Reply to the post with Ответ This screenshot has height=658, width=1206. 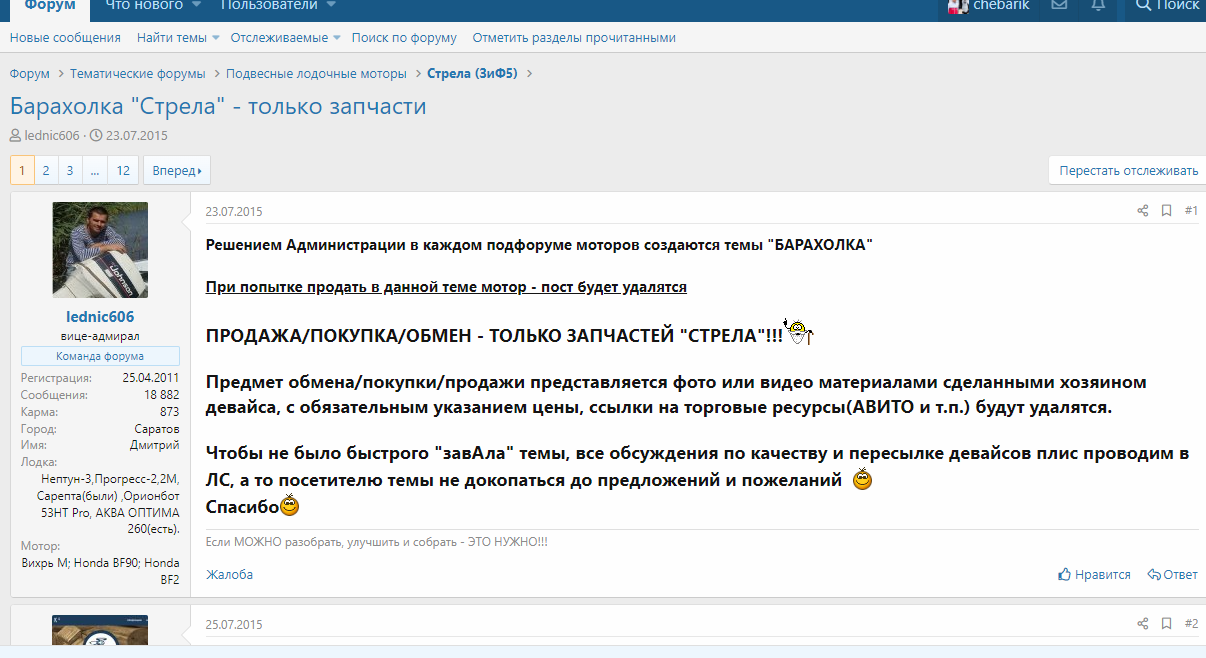pyautogui.click(x=1172, y=575)
